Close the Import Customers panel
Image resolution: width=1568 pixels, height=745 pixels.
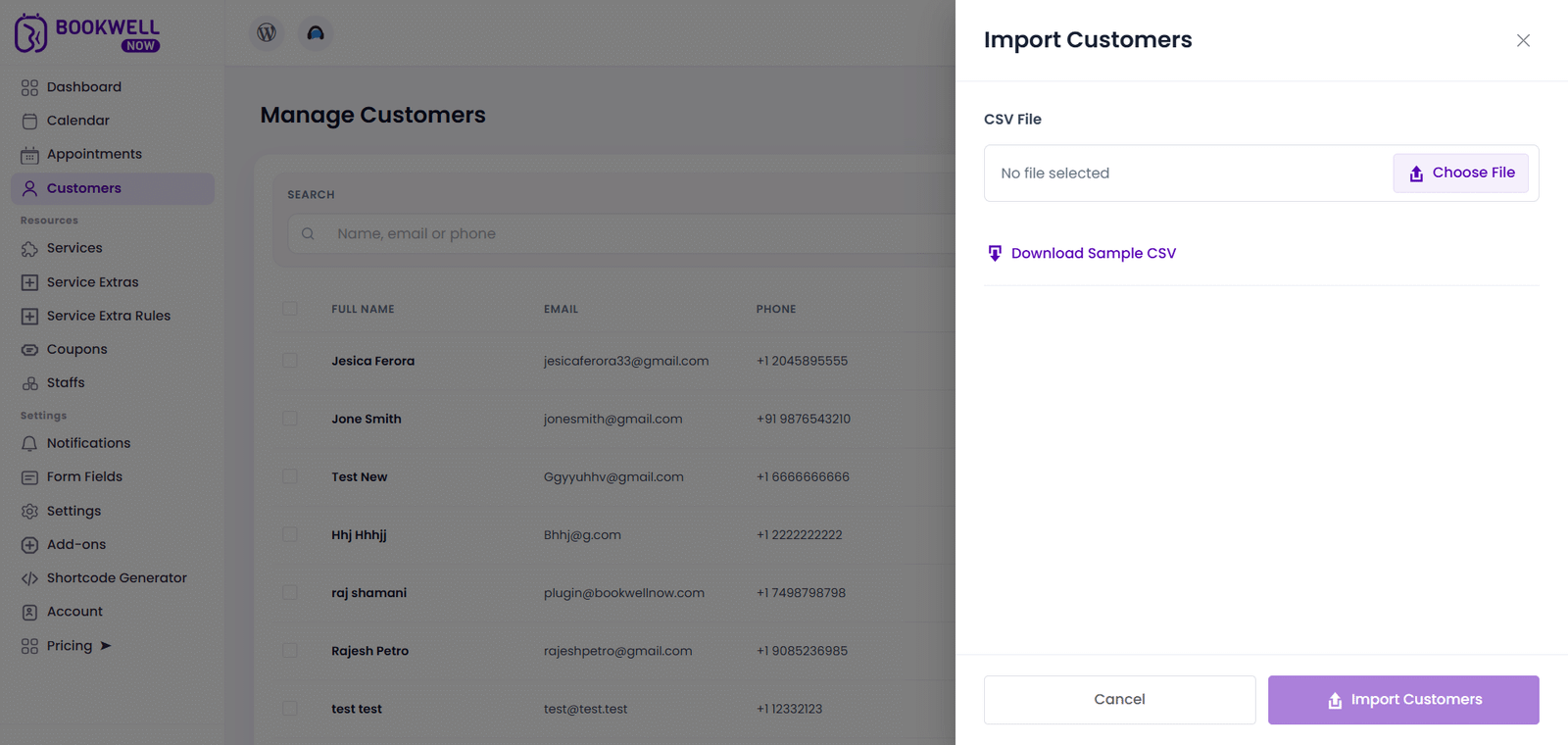1523,40
